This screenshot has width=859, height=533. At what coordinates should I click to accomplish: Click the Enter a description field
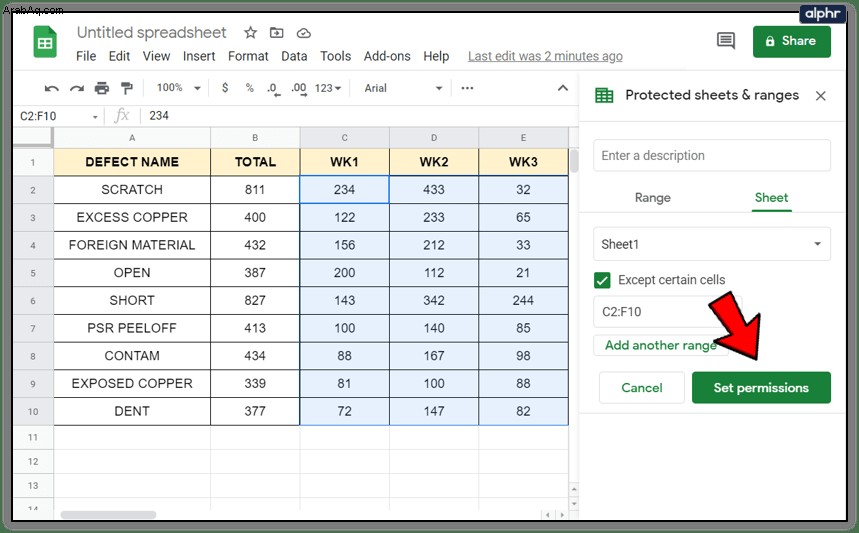click(712, 156)
